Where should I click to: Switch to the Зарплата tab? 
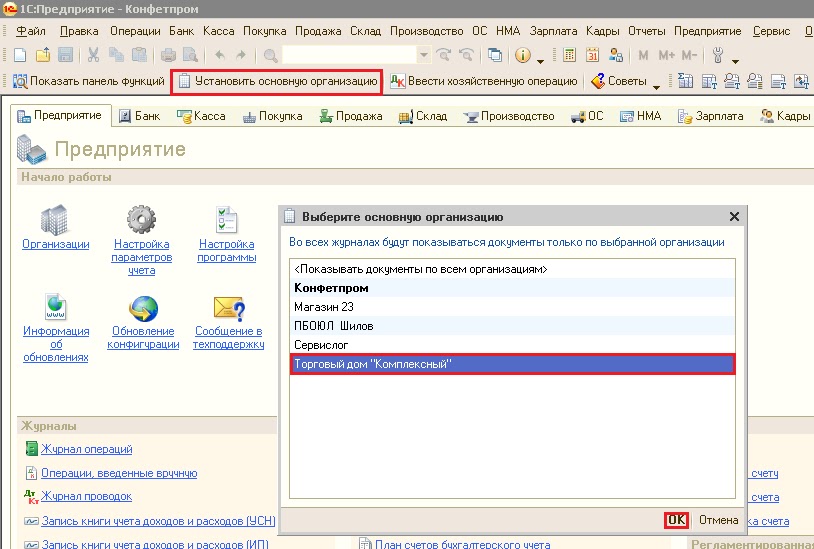pos(710,116)
